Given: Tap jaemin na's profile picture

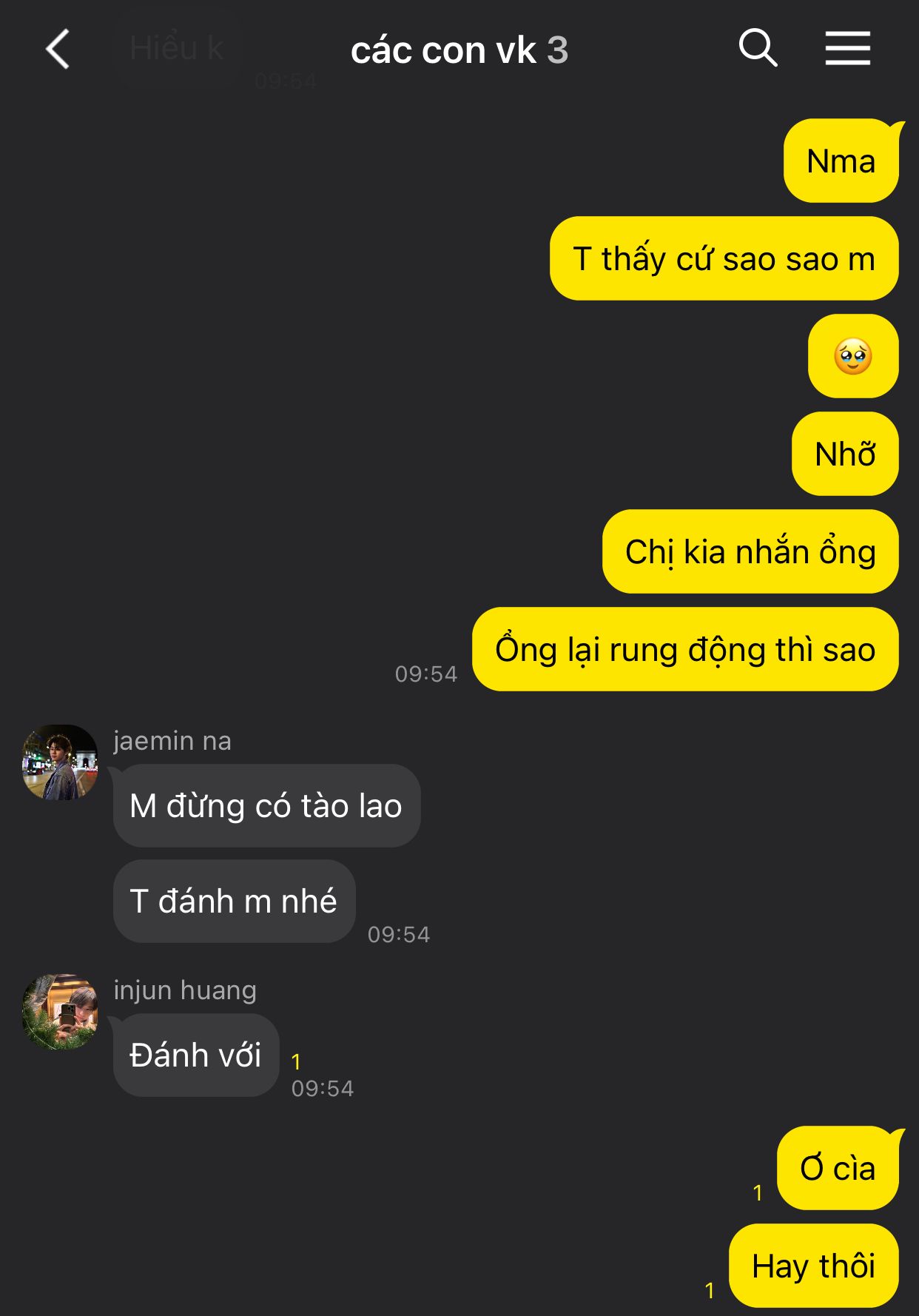Looking at the screenshot, I should [60, 762].
